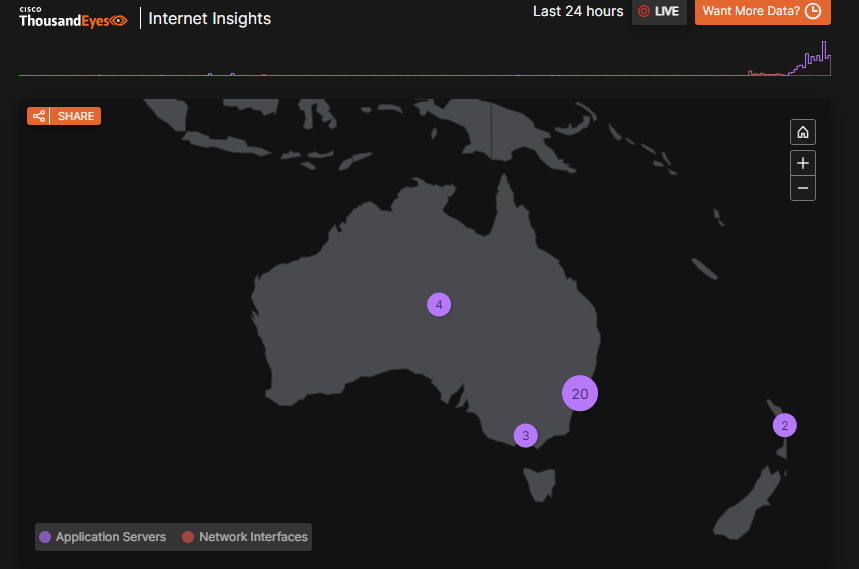Viewport: 859px width, 569px height.
Task: Toggle the Network Interfaces legend filter
Action: pos(244,537)
